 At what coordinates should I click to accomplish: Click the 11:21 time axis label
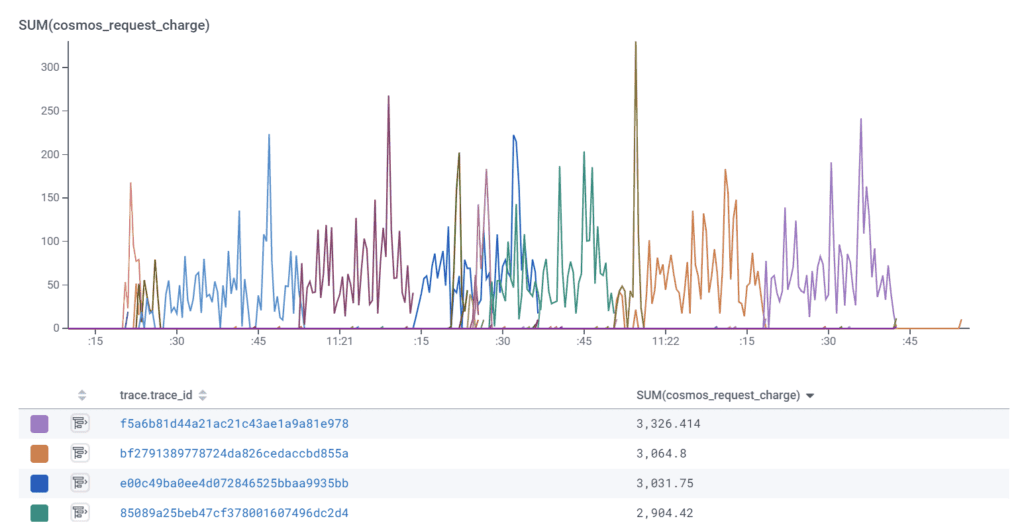pos(340,341)
